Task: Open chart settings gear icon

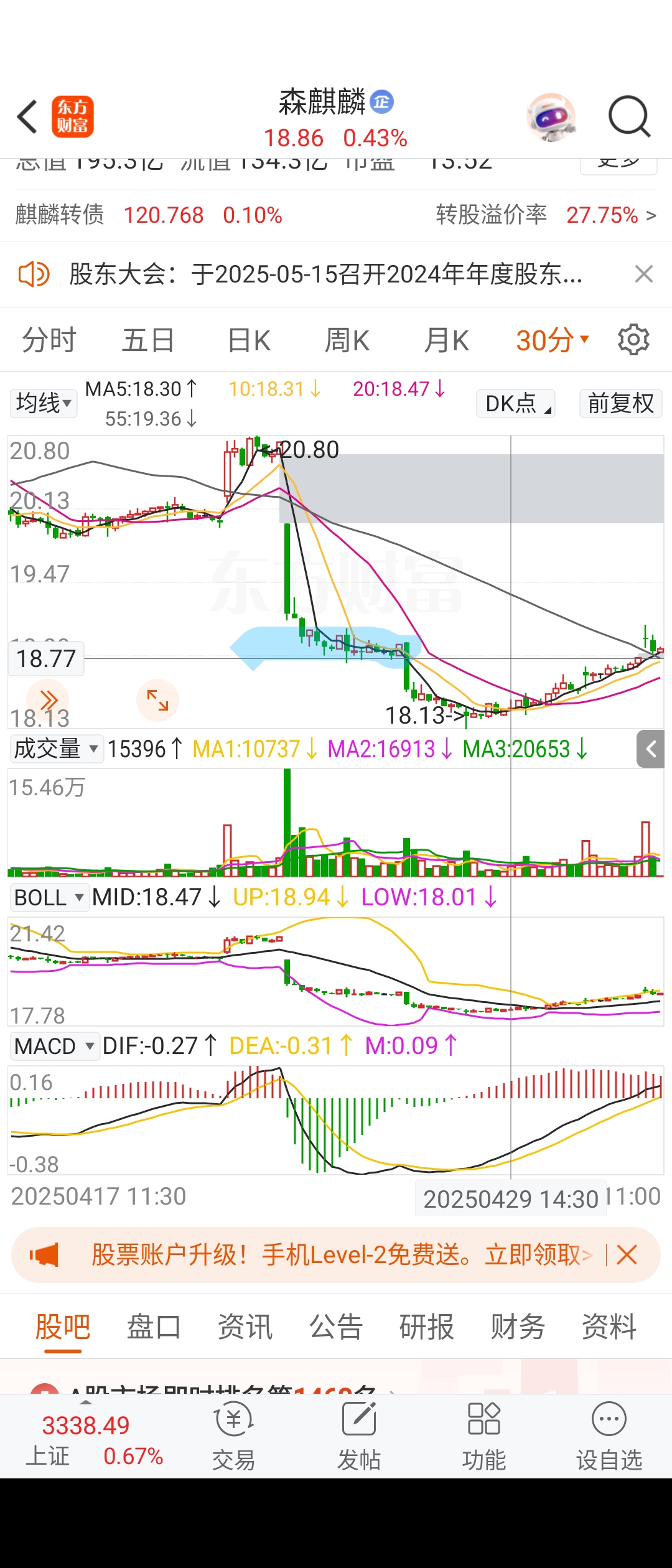Action: 633,340
